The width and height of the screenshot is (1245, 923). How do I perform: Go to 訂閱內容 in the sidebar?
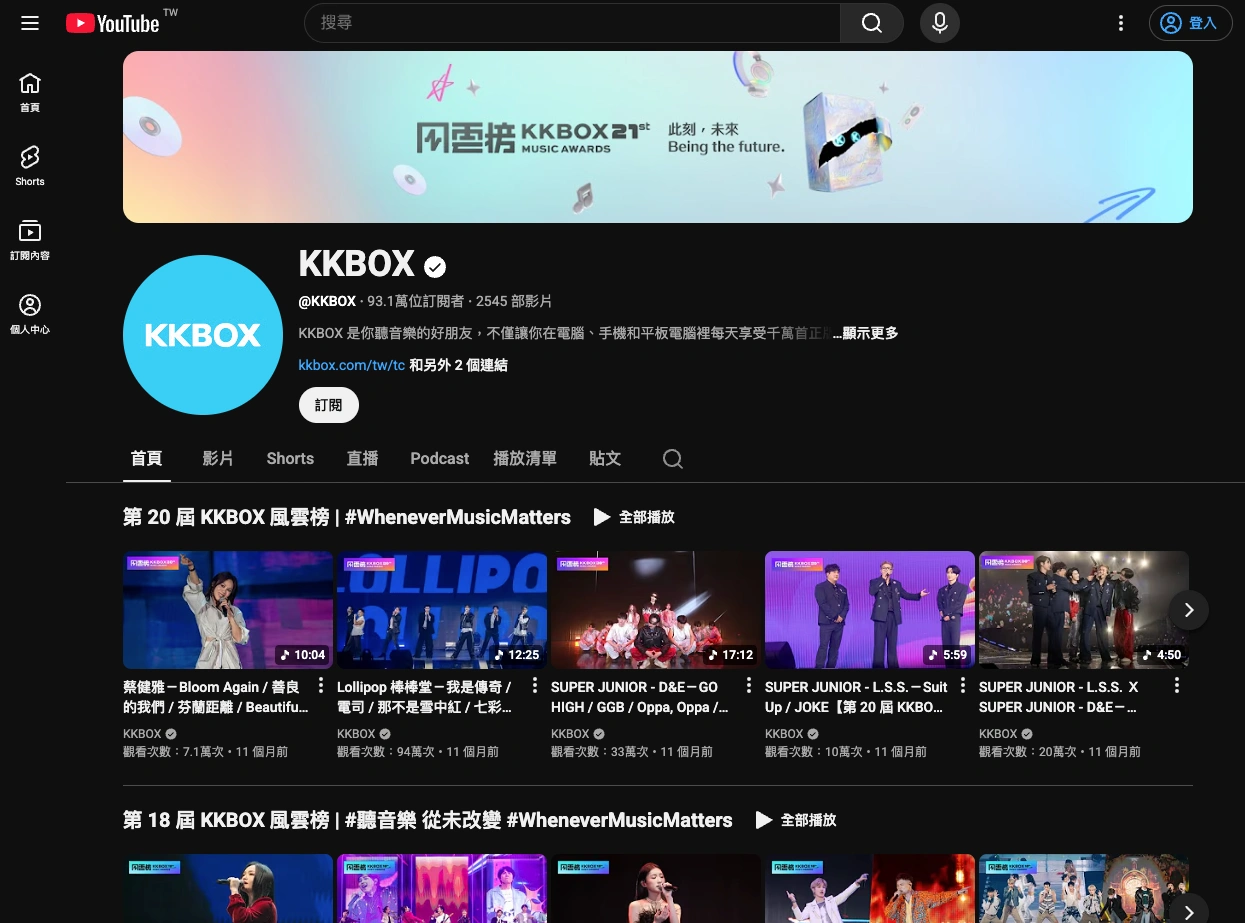coord(30,240)
